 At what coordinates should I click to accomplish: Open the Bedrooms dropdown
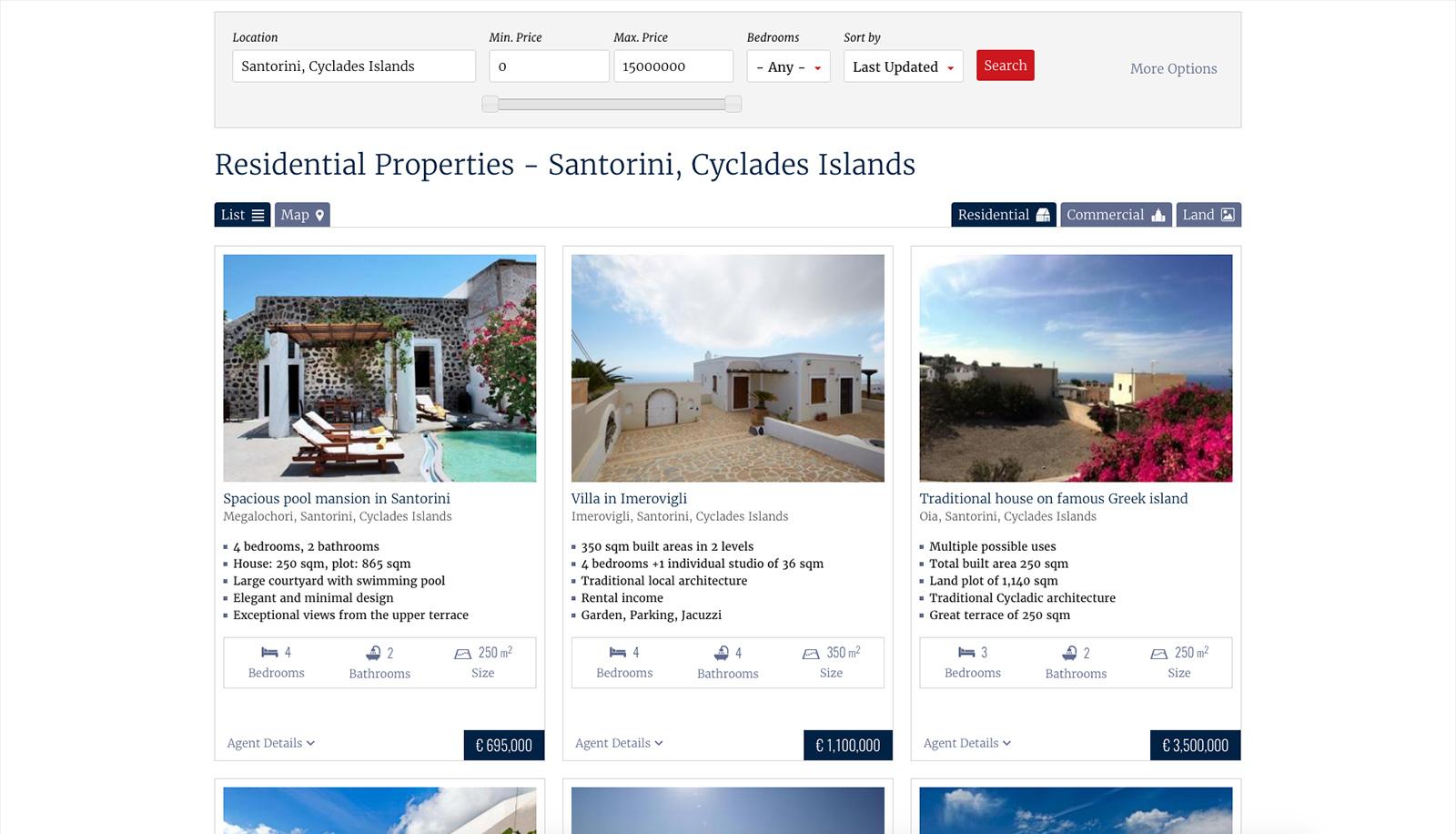788,66
